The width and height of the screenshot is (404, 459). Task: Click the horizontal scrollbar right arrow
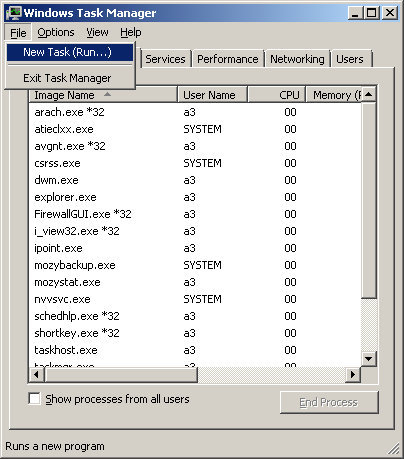[353, 375]
